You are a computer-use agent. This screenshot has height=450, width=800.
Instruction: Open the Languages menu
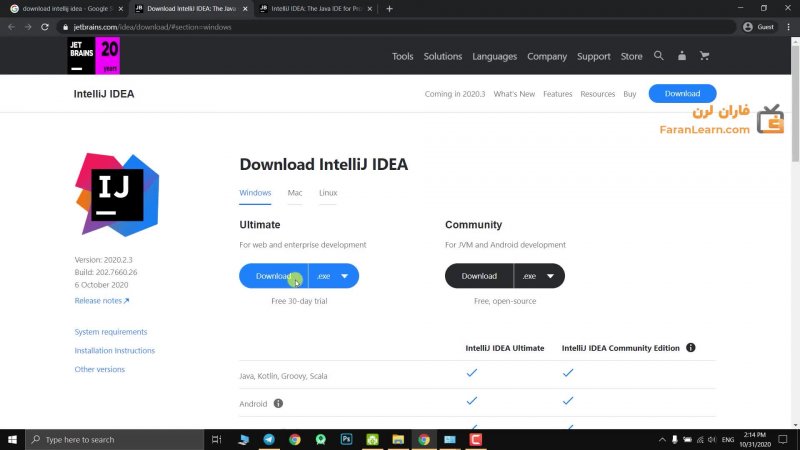point(494,56)
